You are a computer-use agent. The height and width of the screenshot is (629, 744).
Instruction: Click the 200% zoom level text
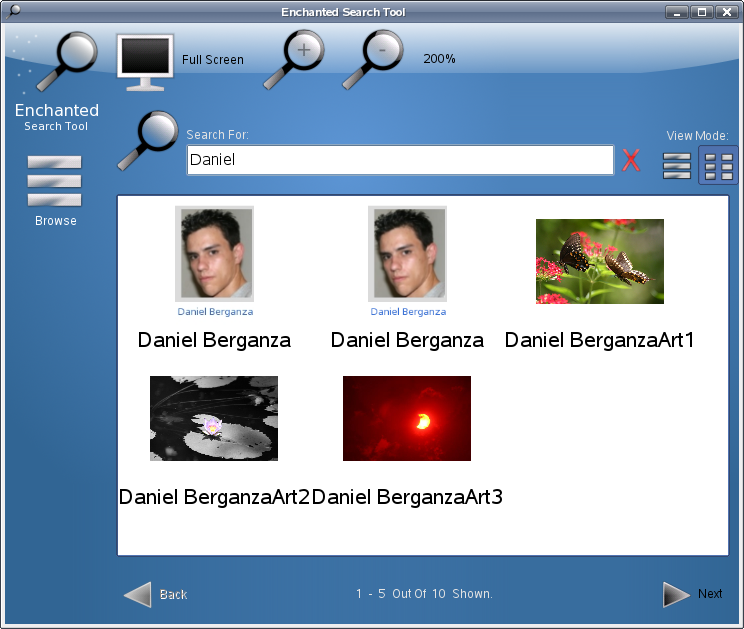click(439, 59)
